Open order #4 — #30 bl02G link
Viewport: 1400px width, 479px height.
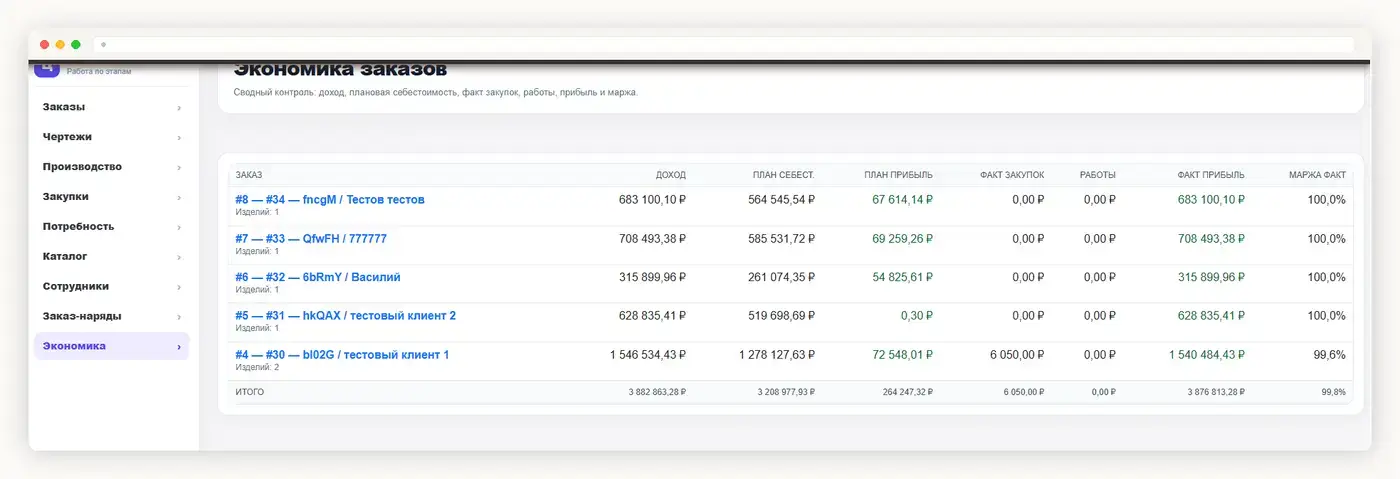pyautogui.click(x=342, y=355)
